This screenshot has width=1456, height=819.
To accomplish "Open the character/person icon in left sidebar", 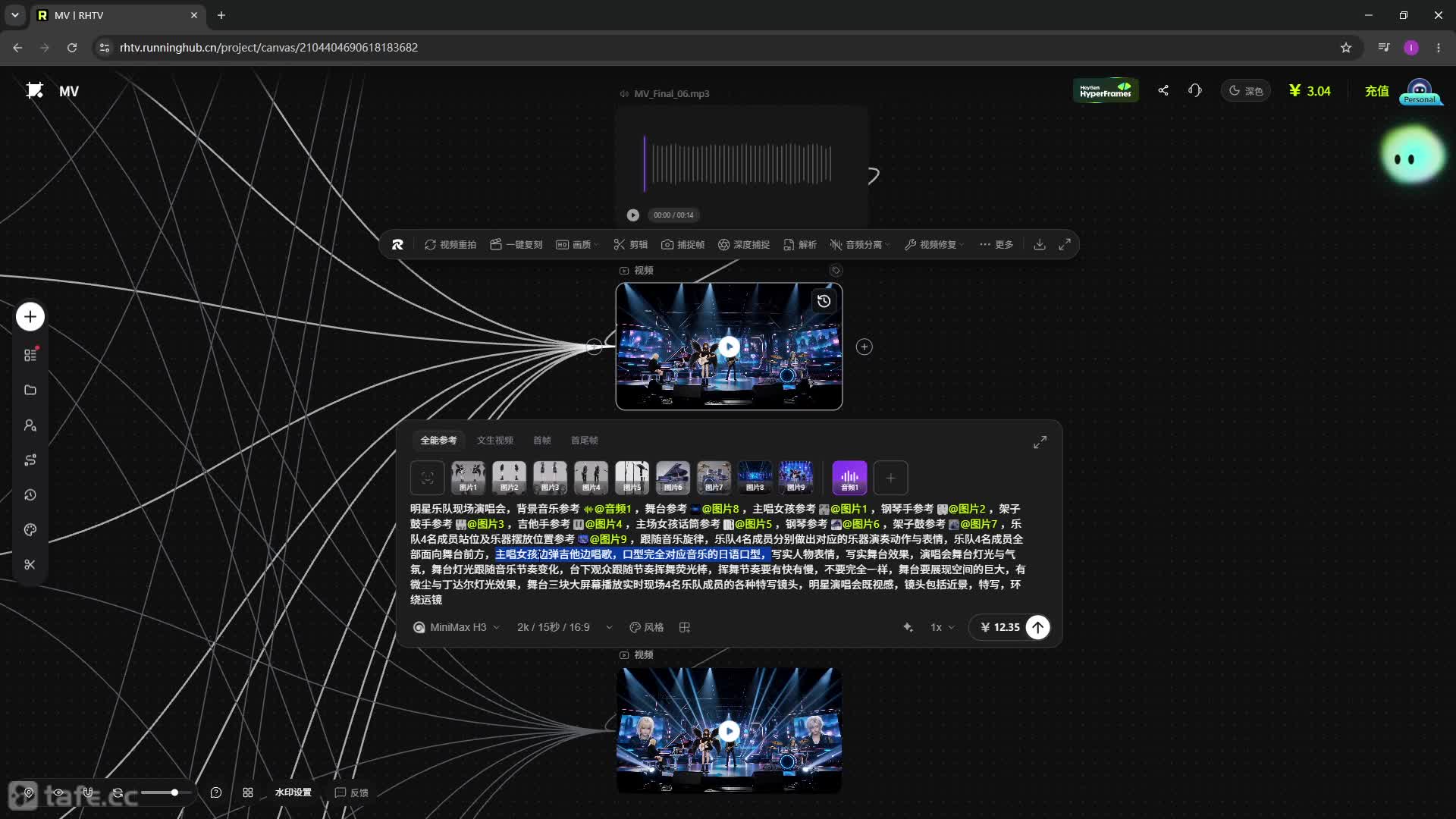I will [30, 425].
